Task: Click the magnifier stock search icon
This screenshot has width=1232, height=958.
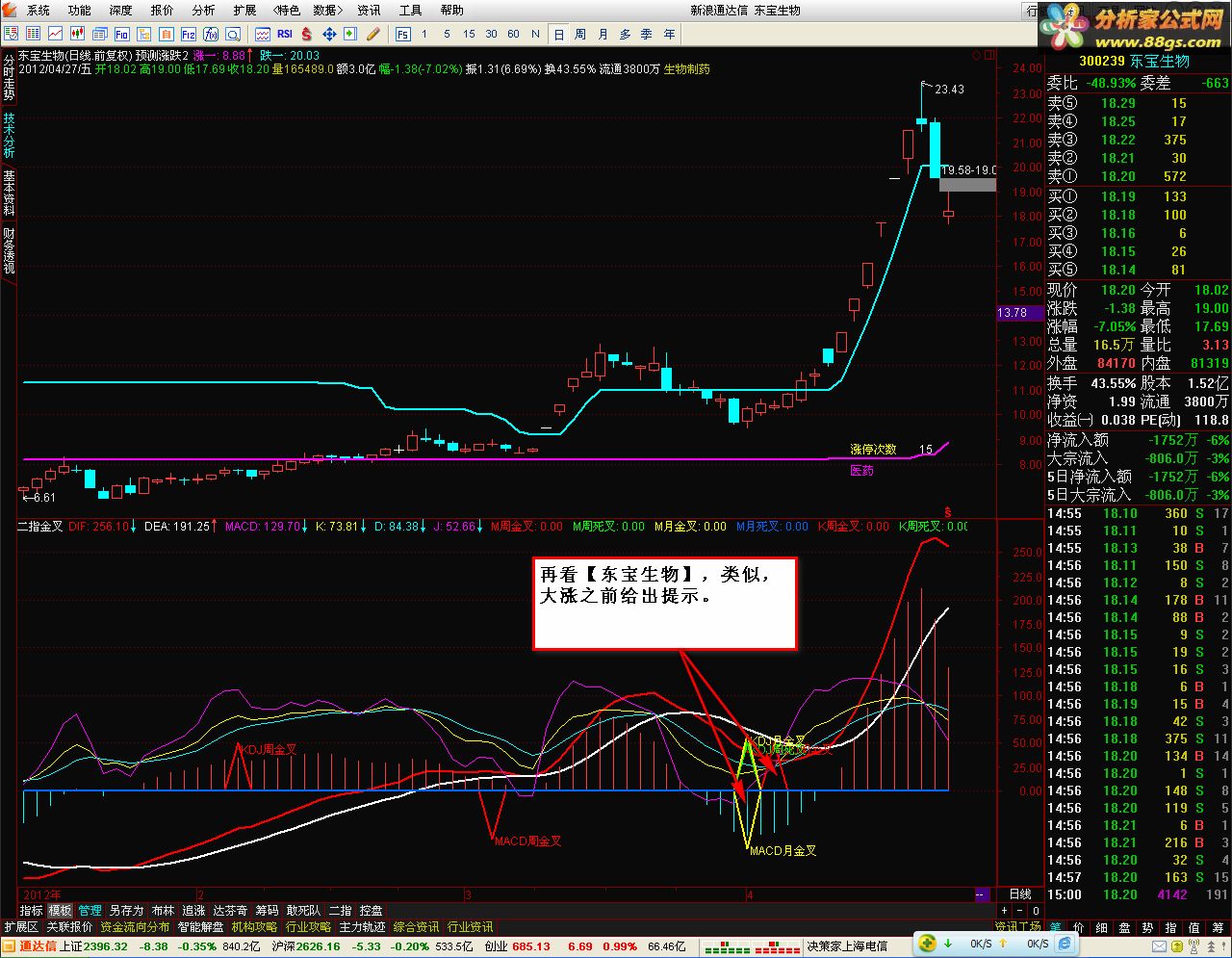Action: (232, 34)
